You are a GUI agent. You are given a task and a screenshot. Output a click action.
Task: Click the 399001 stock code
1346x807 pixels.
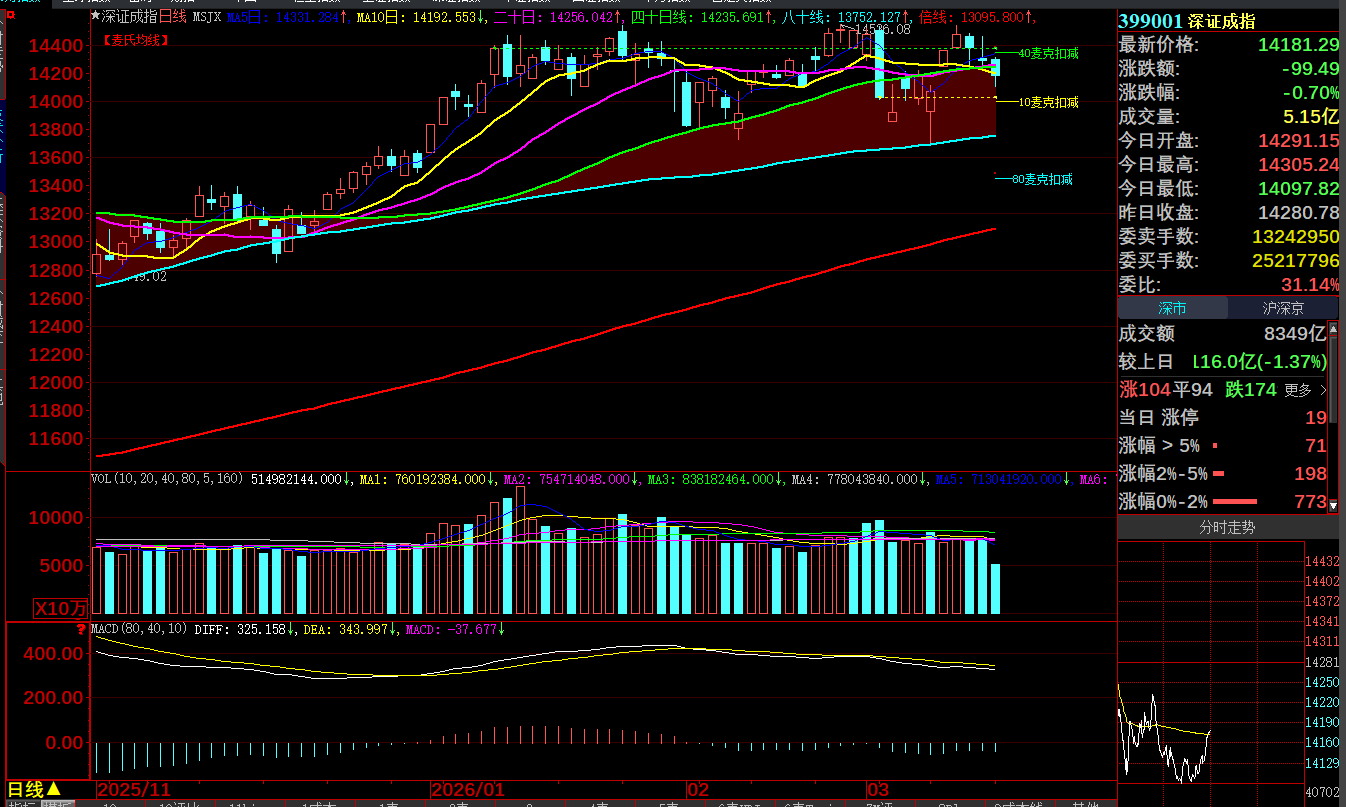click(x=1150, y=21)
